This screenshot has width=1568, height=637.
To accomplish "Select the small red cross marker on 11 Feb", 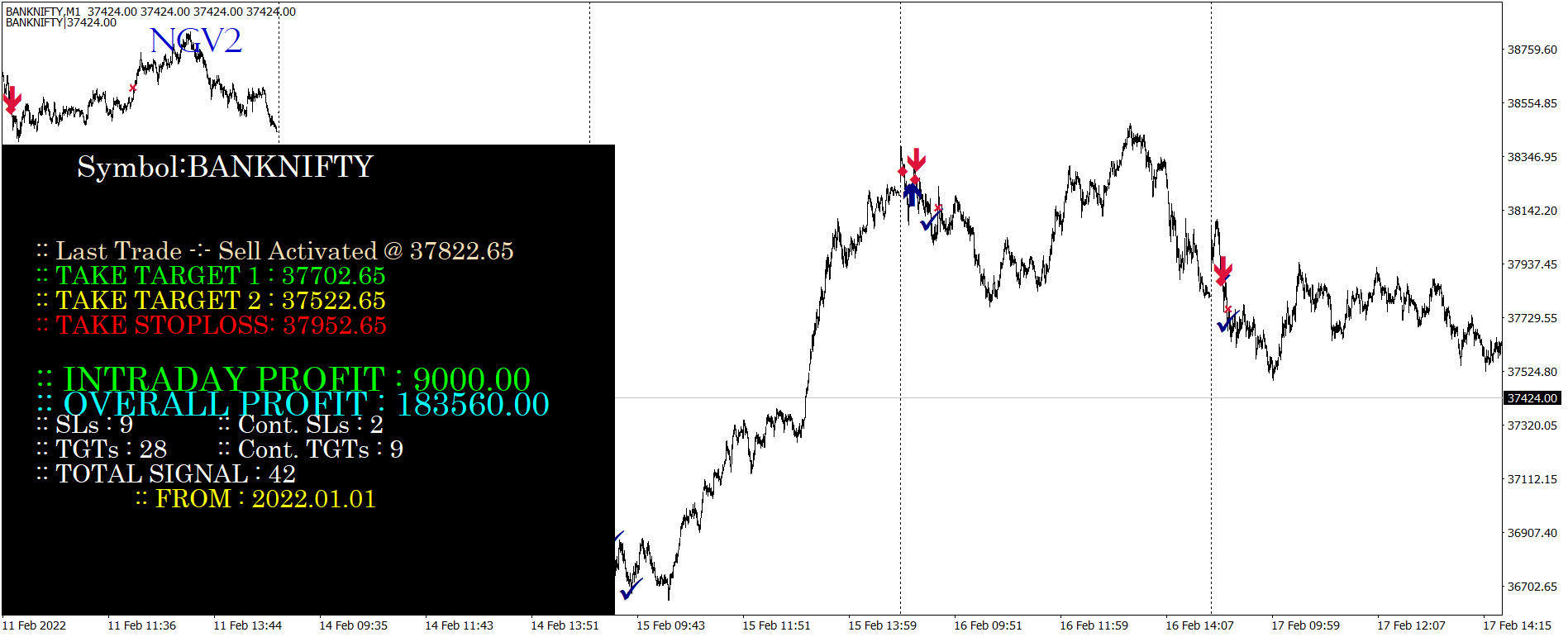I will (133, 88).
